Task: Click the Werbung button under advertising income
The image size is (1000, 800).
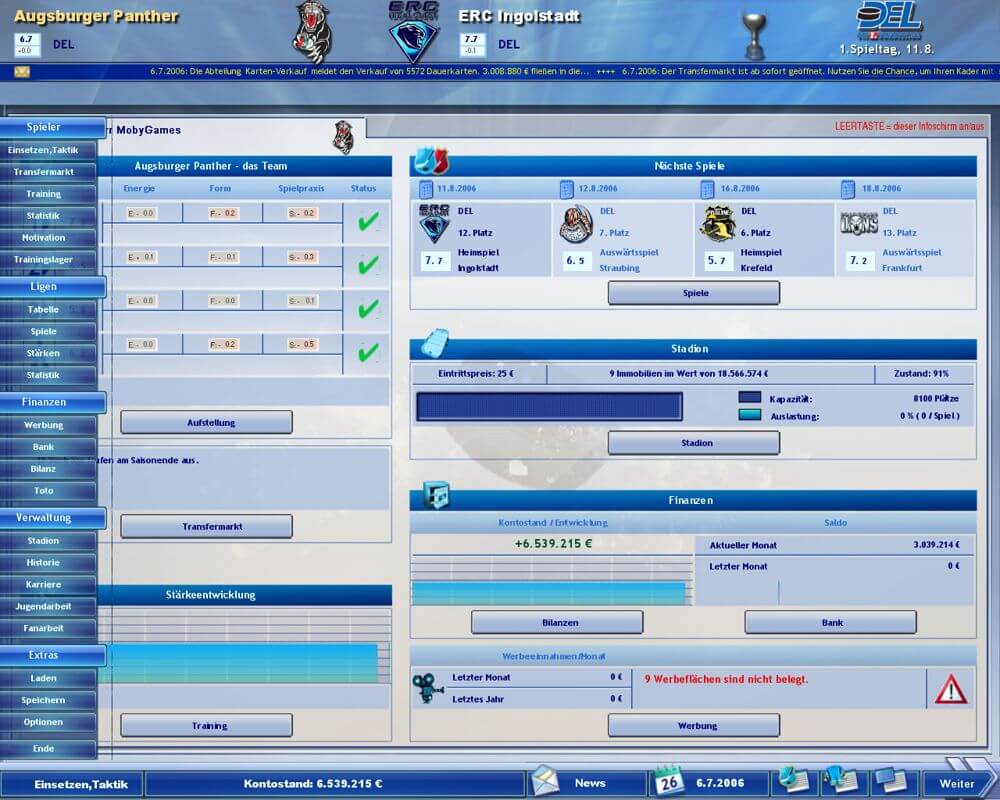Action: point(694,725)
